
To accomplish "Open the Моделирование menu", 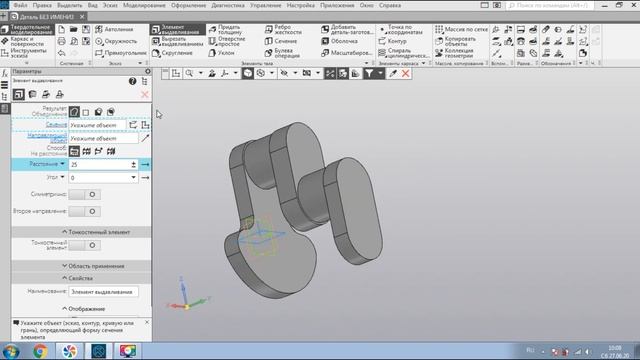I will (x=144, y=5).
